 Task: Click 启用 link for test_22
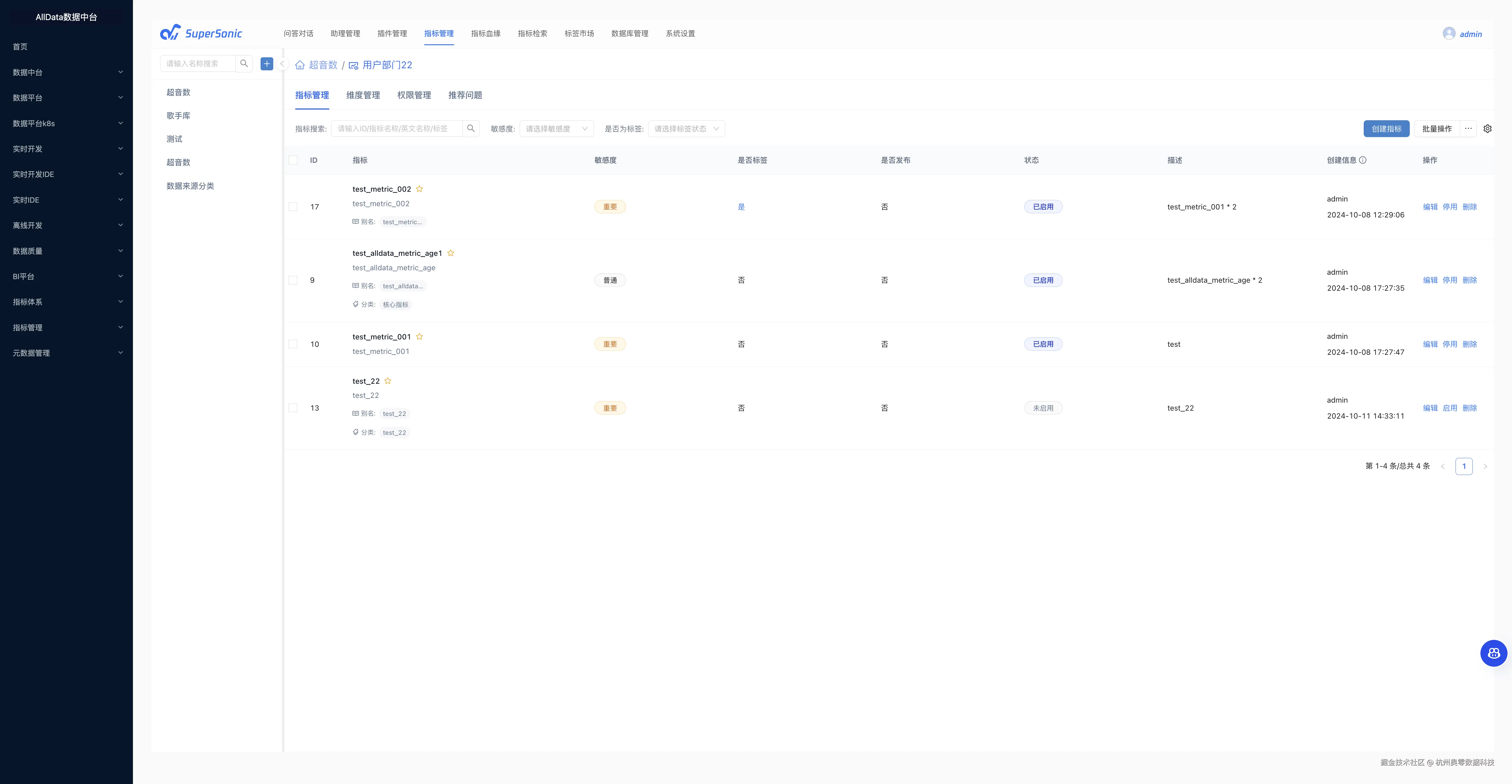click(x=1449, y=408)
